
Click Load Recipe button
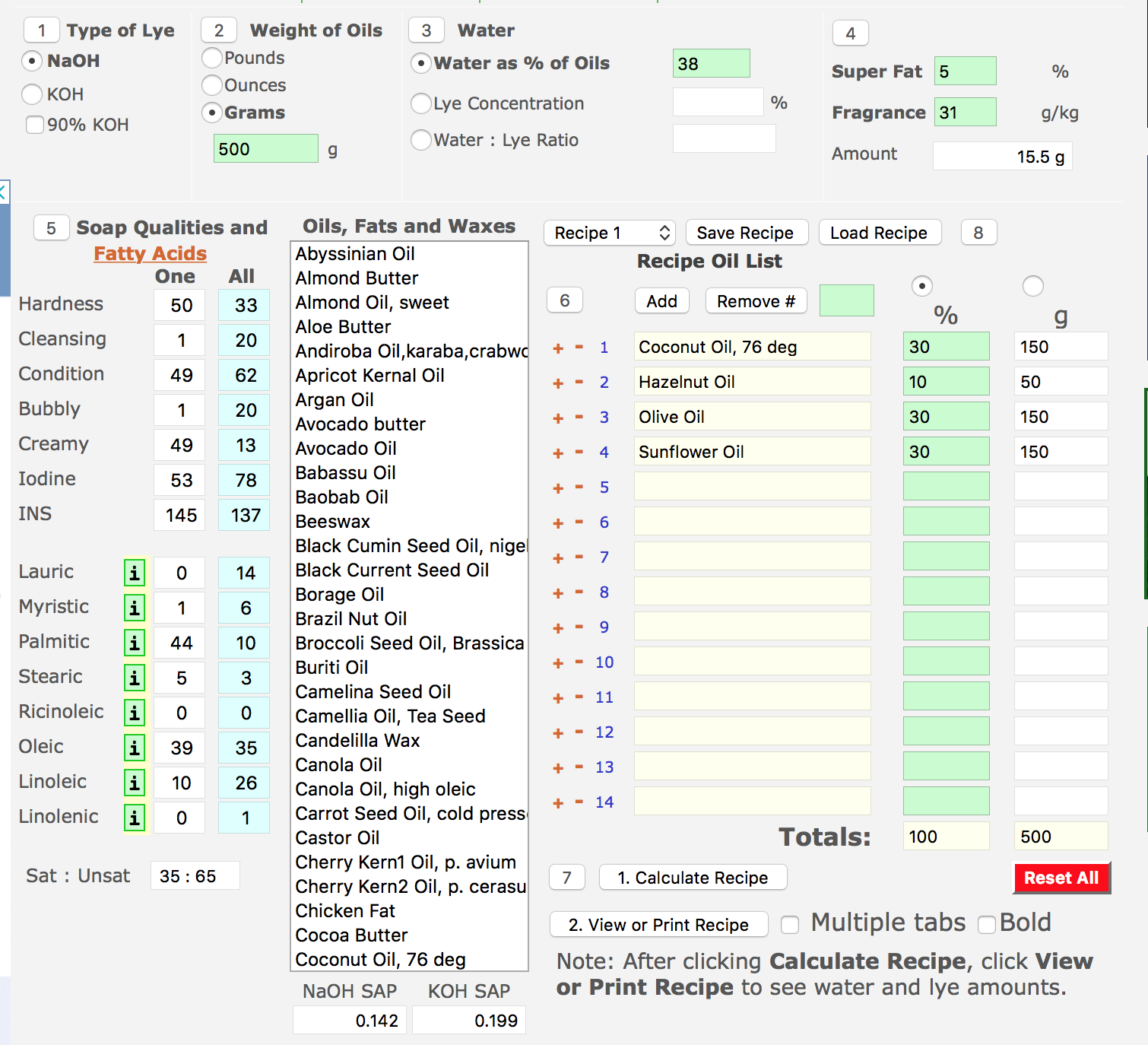[879, 233]
